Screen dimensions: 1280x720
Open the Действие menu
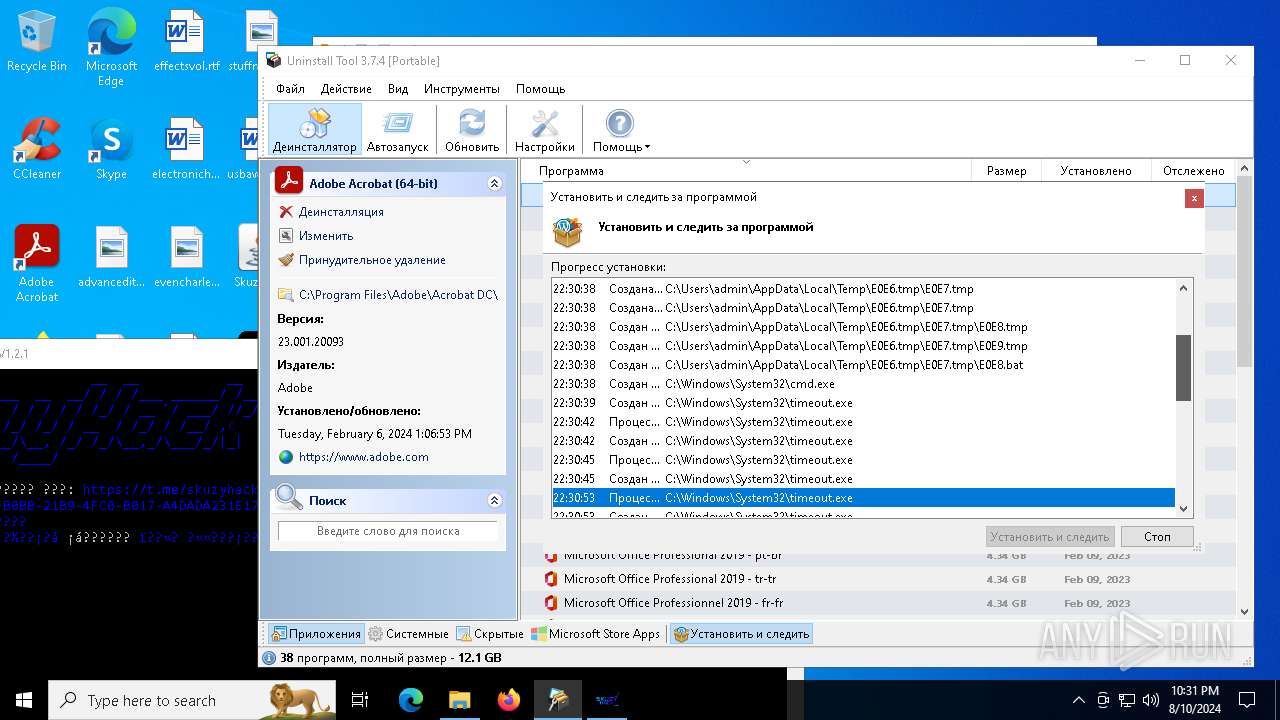point(346,89)
